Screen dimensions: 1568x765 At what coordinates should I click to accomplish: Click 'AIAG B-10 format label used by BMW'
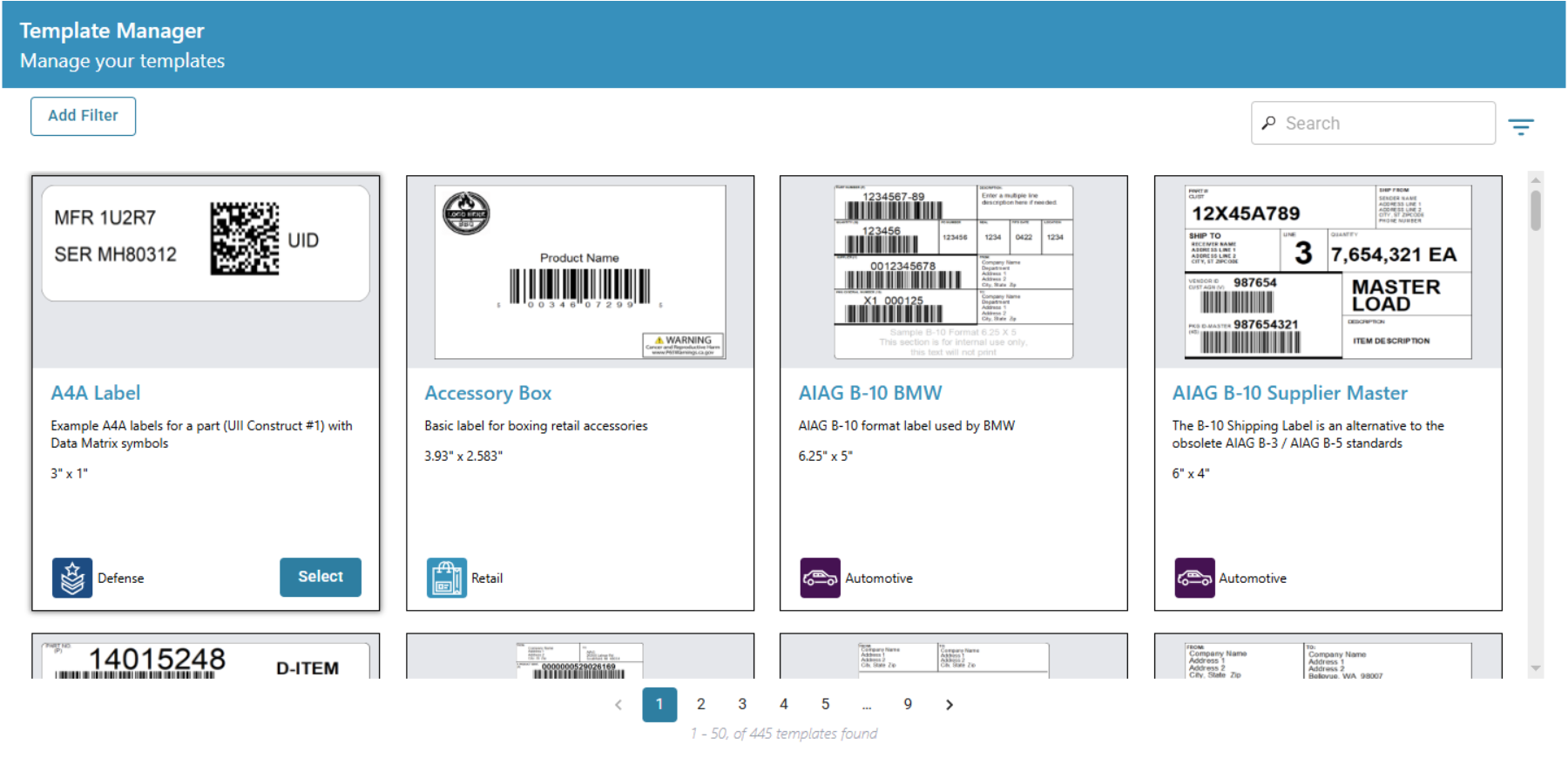coord(907,426)
